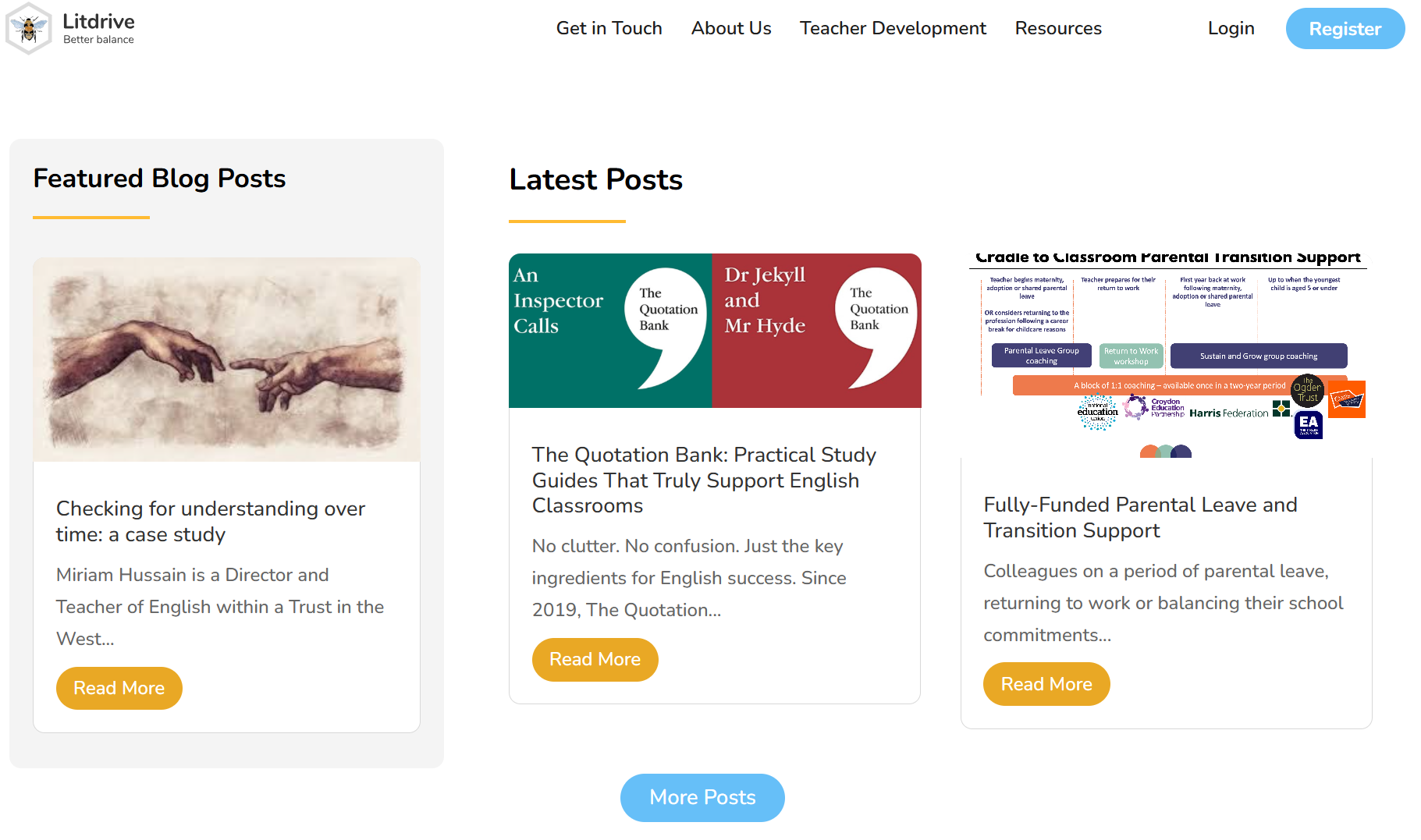Open the Teacher Development menu
The image size is (1421, 840).
pyautogui.click(x=892, y=29)
